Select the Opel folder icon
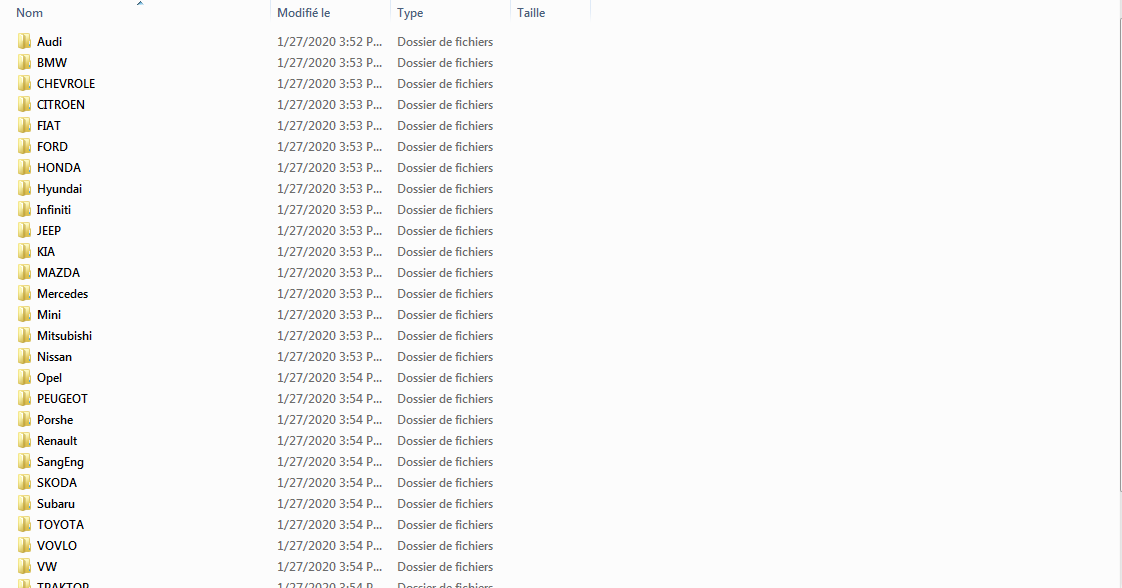This screenshot has height=588, width=1122. click(x=24, y=377)
